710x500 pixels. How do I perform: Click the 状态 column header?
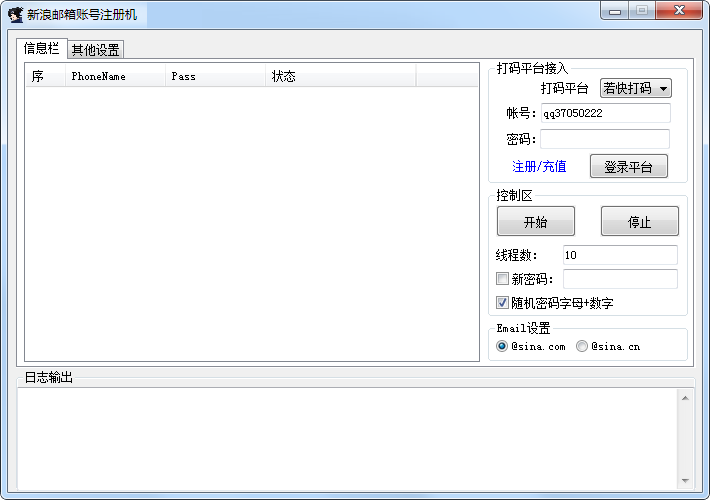(x=340, y=76)
